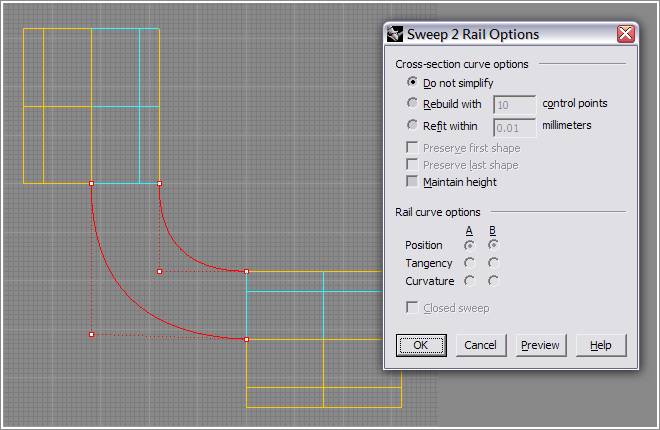Image resolution: width=660 pixels, height=430 pixels.
Task: Toggle the Preserve first shape checkbox
Action: click(x=412, y=148)
